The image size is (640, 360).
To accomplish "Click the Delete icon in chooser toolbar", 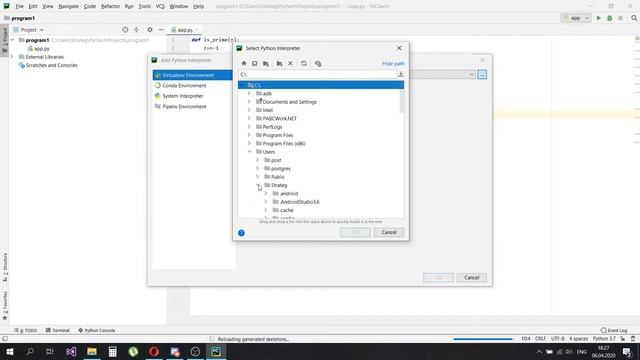I will pyautogui.click(x=290, y=64).
